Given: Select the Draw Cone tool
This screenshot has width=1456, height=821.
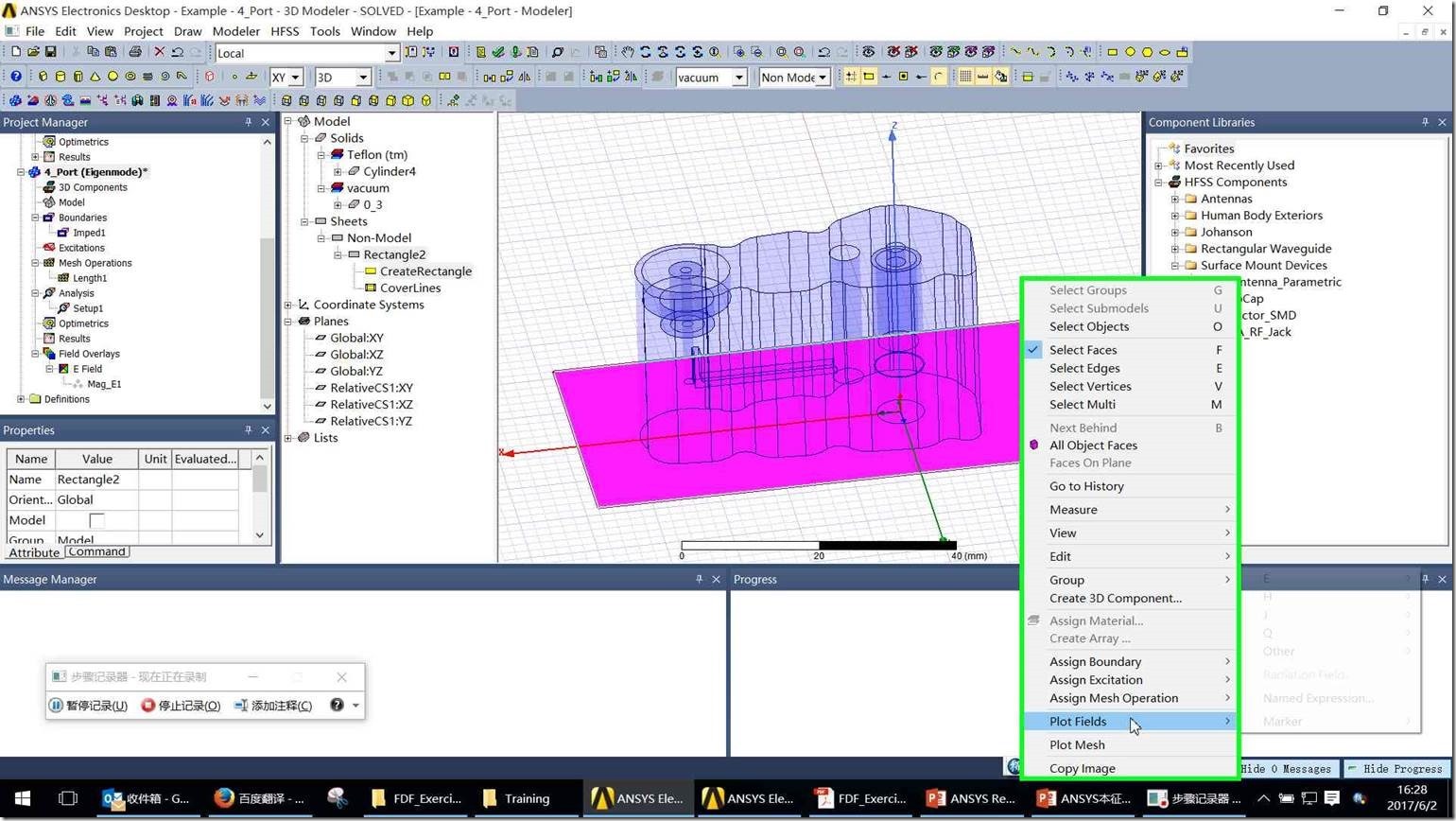Looking at the screenshot, I should 95,77.
